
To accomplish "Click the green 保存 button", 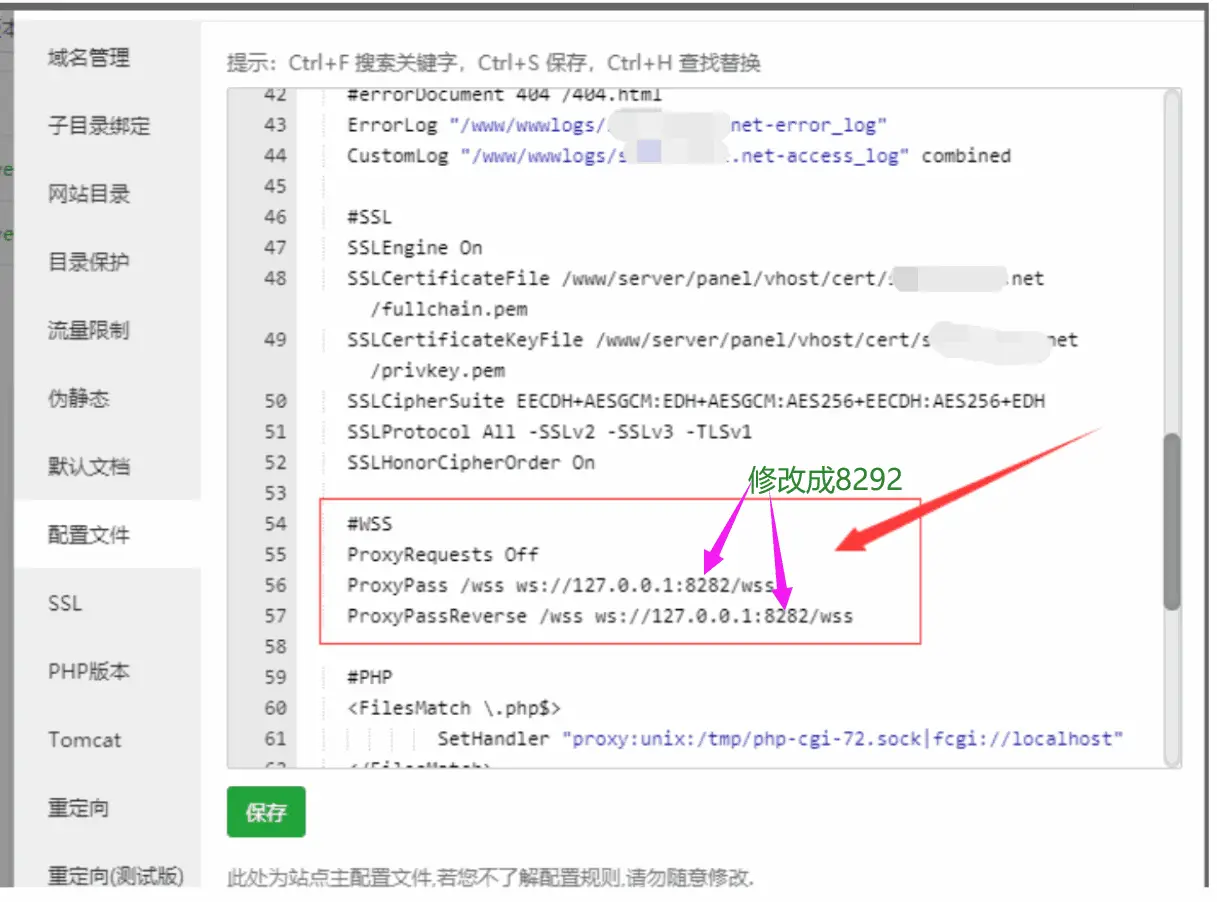I will (x=266, y=812).
